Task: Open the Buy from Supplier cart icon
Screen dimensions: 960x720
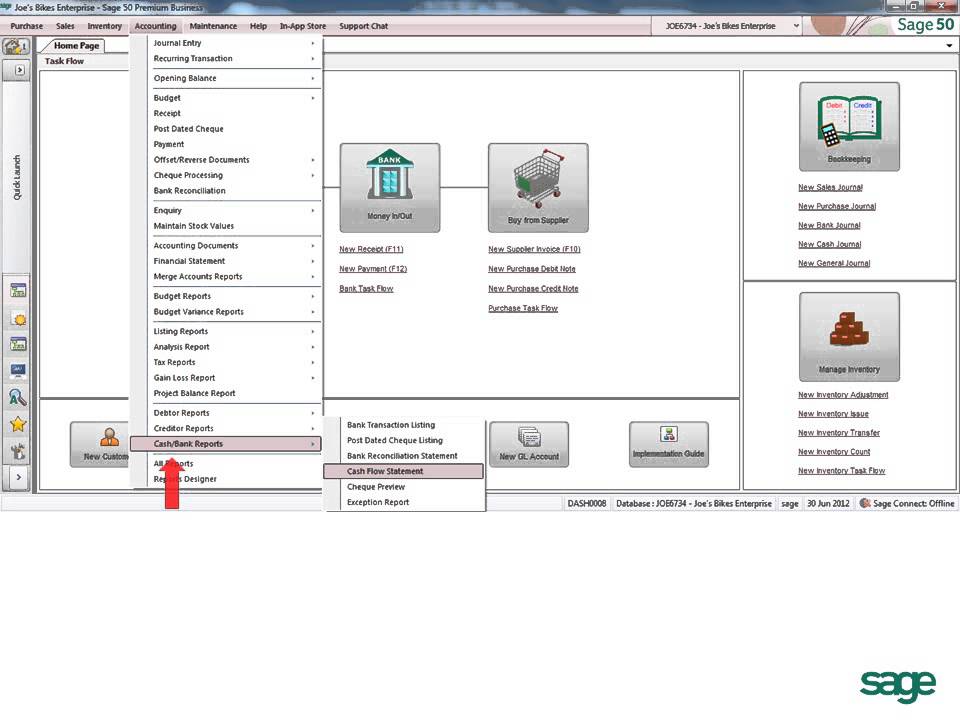Action: point(538,187)
